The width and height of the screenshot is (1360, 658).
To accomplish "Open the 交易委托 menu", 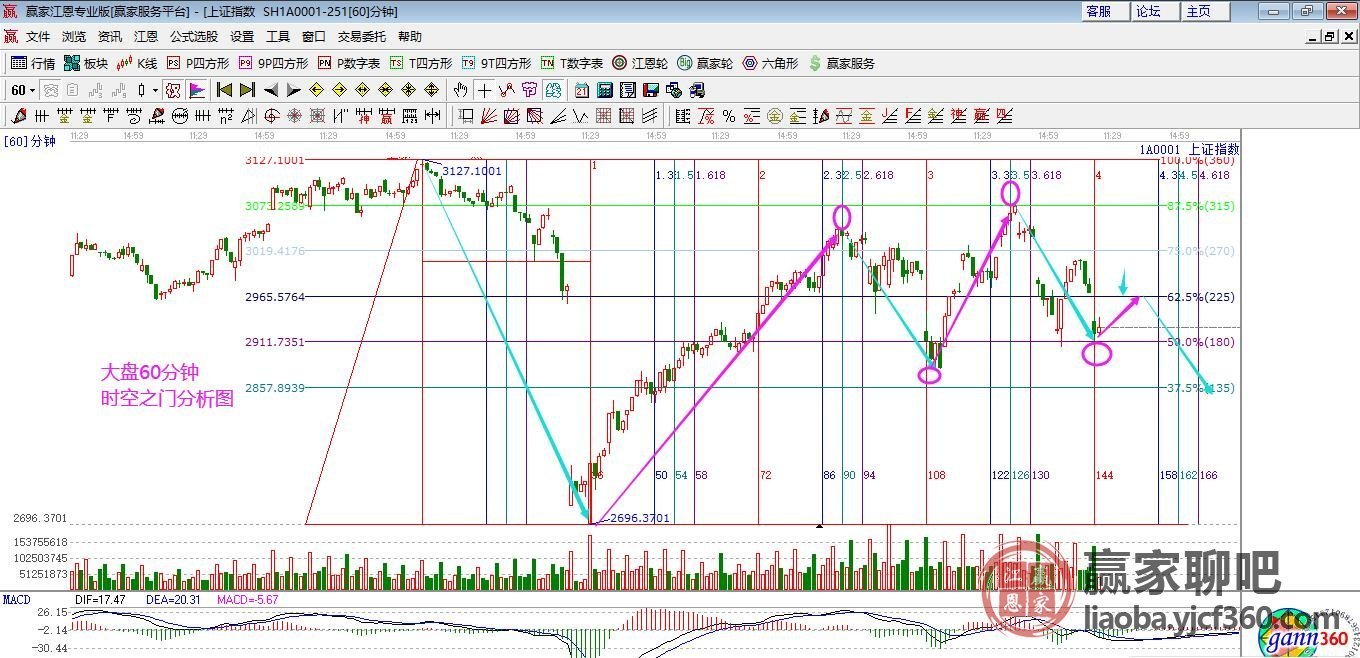I will pos(361,37).
